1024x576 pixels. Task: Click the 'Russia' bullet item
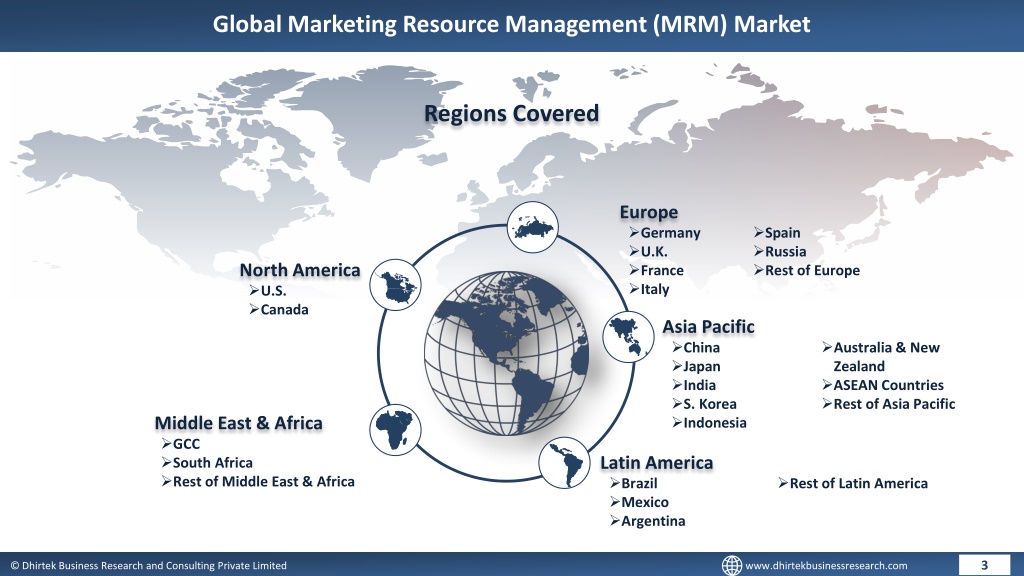click(x=780, y=252)
